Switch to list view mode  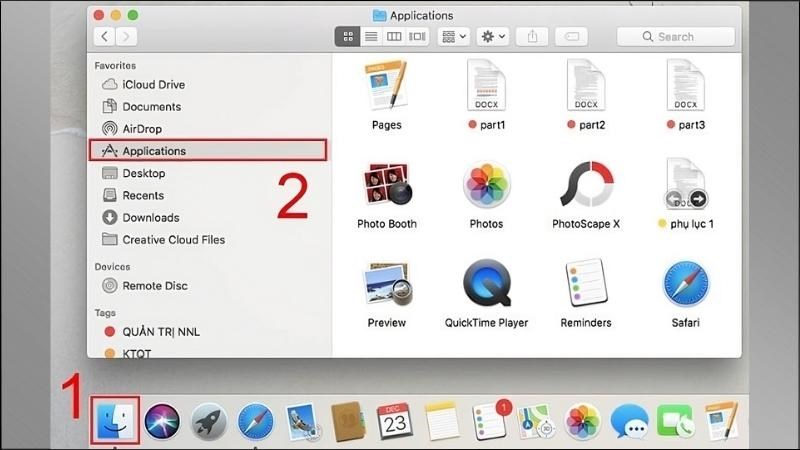point(371,37)
